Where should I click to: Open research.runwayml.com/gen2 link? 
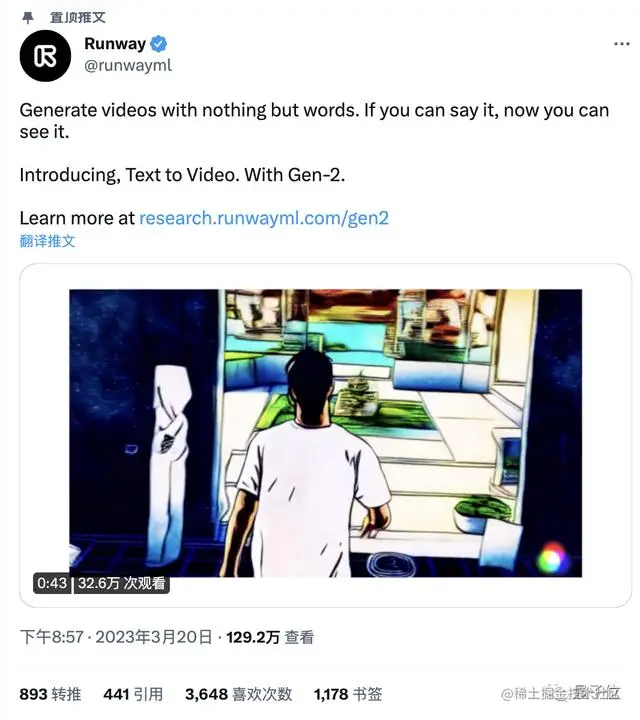click(x=264, y=218)
